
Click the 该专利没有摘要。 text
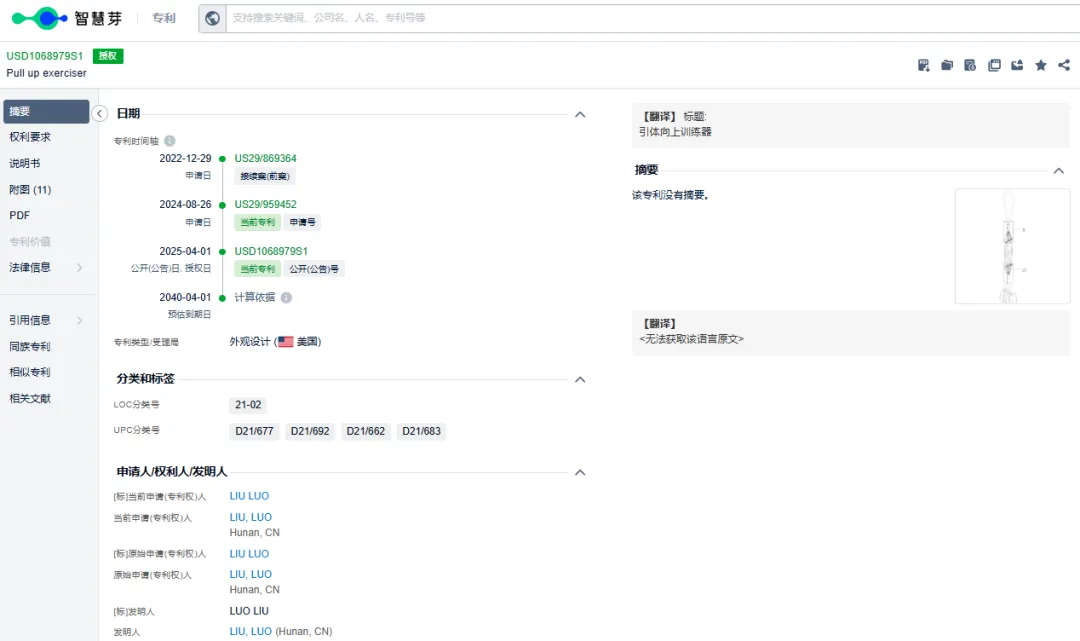click(671, 195)
